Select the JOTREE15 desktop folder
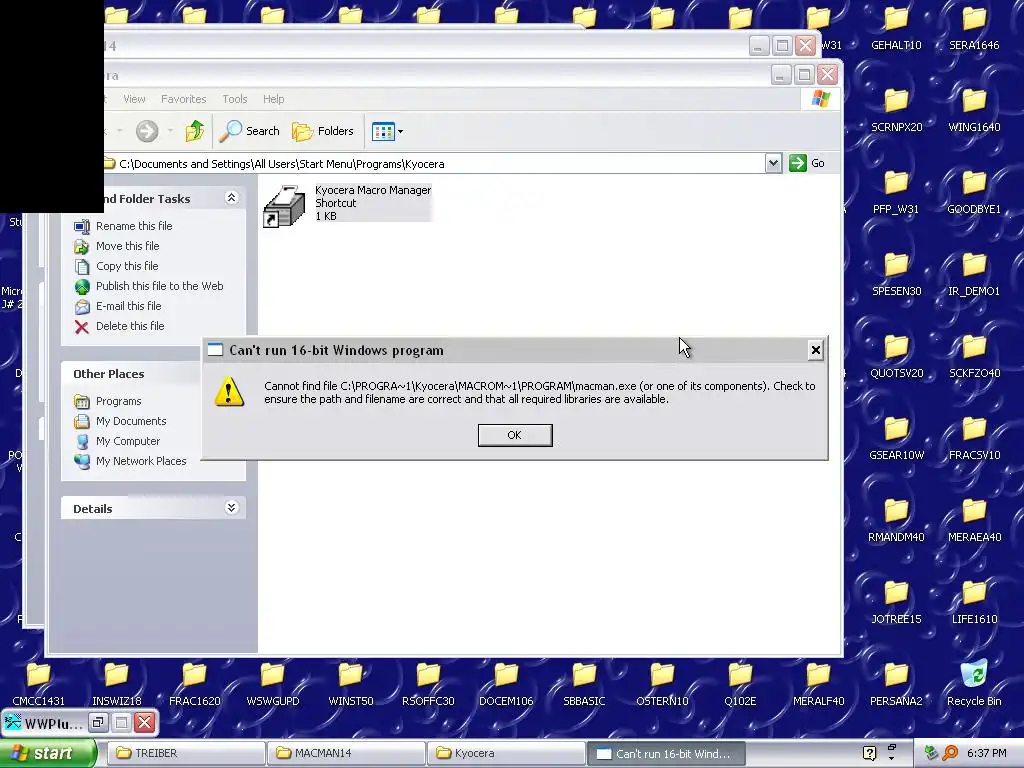Viewport: 1024px width, 768px height. 896,601
